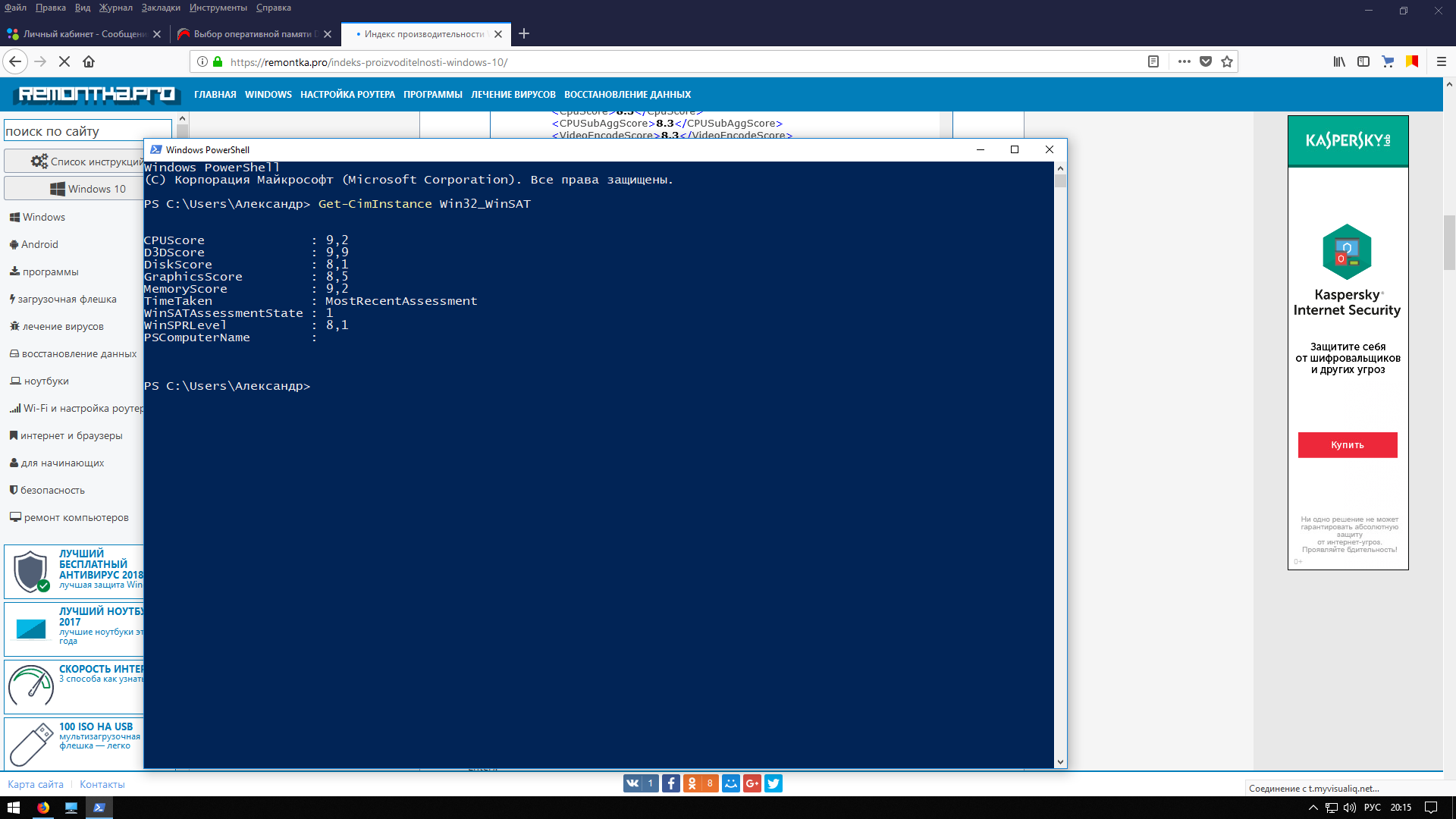1456x819 pixels.
Task: Switch to Выбор оперативной памяти tab
Action: 252,34
